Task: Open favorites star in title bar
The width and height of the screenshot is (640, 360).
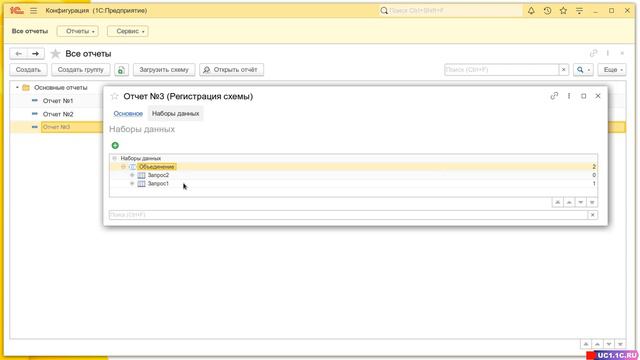Action: pos(563,11)
